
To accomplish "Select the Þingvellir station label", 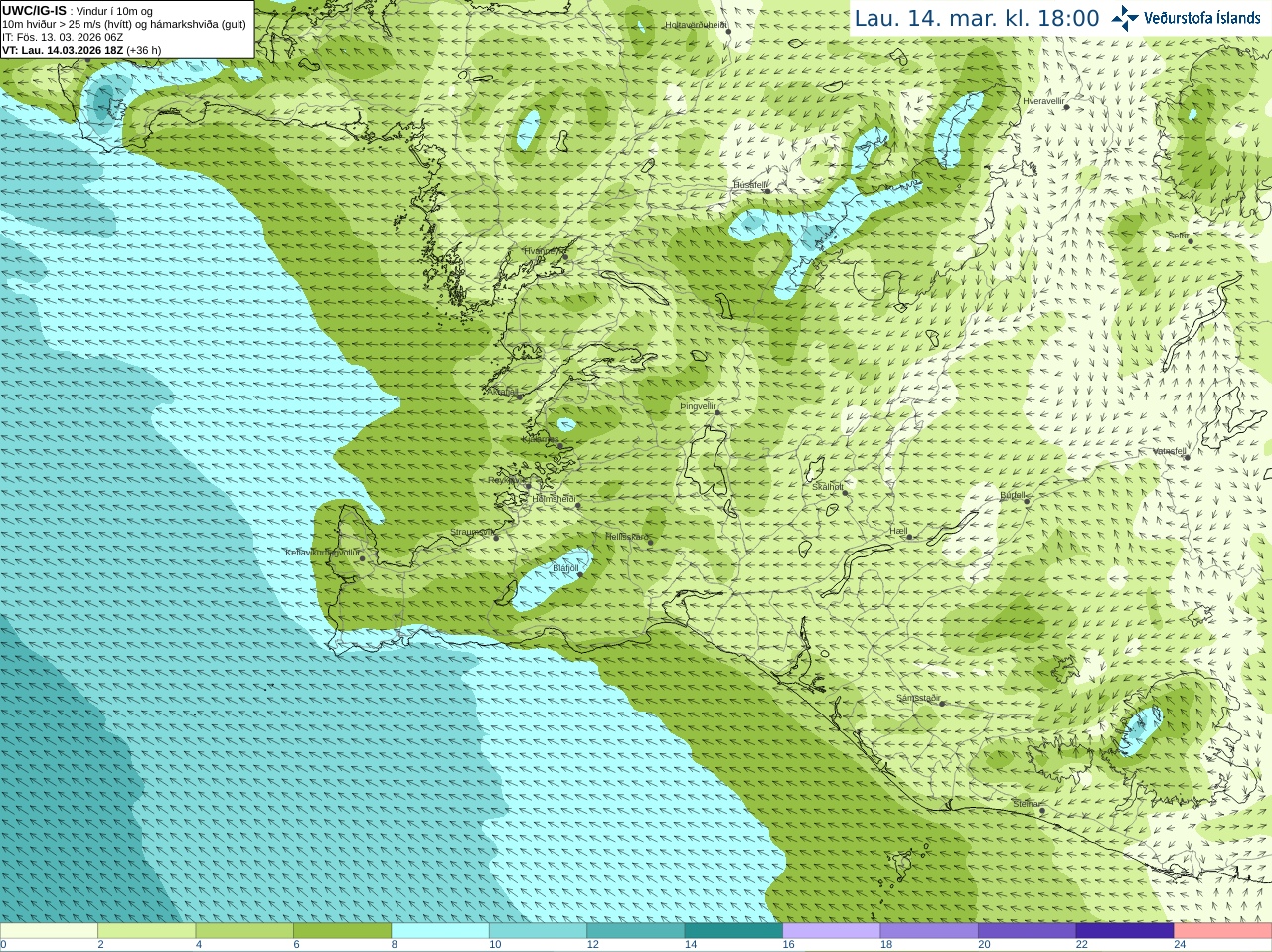I will click(698, 406).
